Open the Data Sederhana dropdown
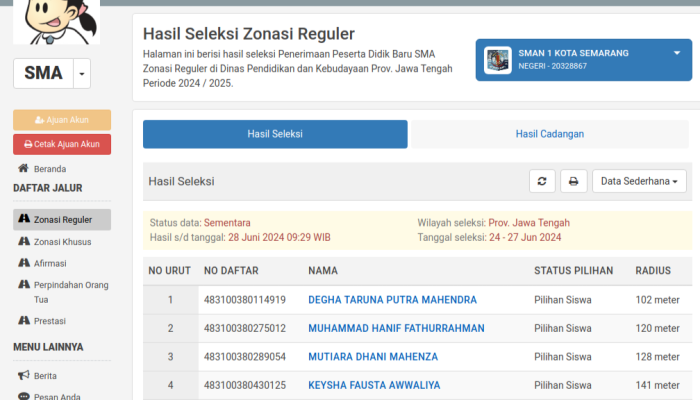 [639, 181]
